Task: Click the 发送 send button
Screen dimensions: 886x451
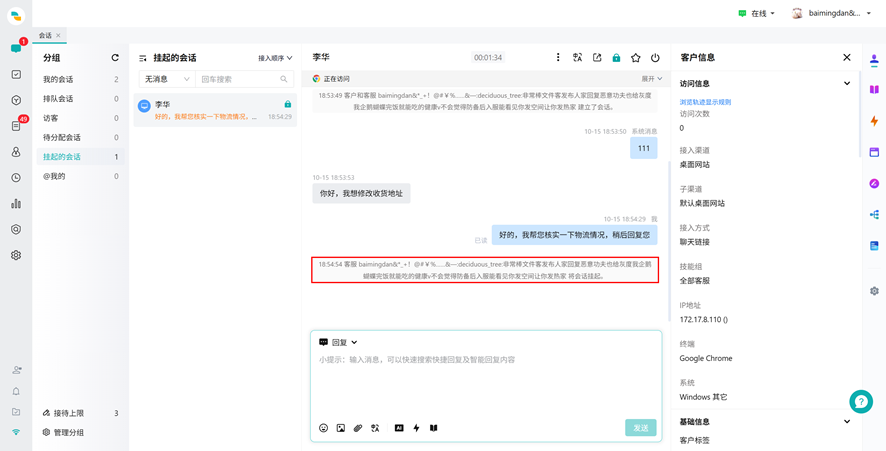Action: tap(641, 428)
